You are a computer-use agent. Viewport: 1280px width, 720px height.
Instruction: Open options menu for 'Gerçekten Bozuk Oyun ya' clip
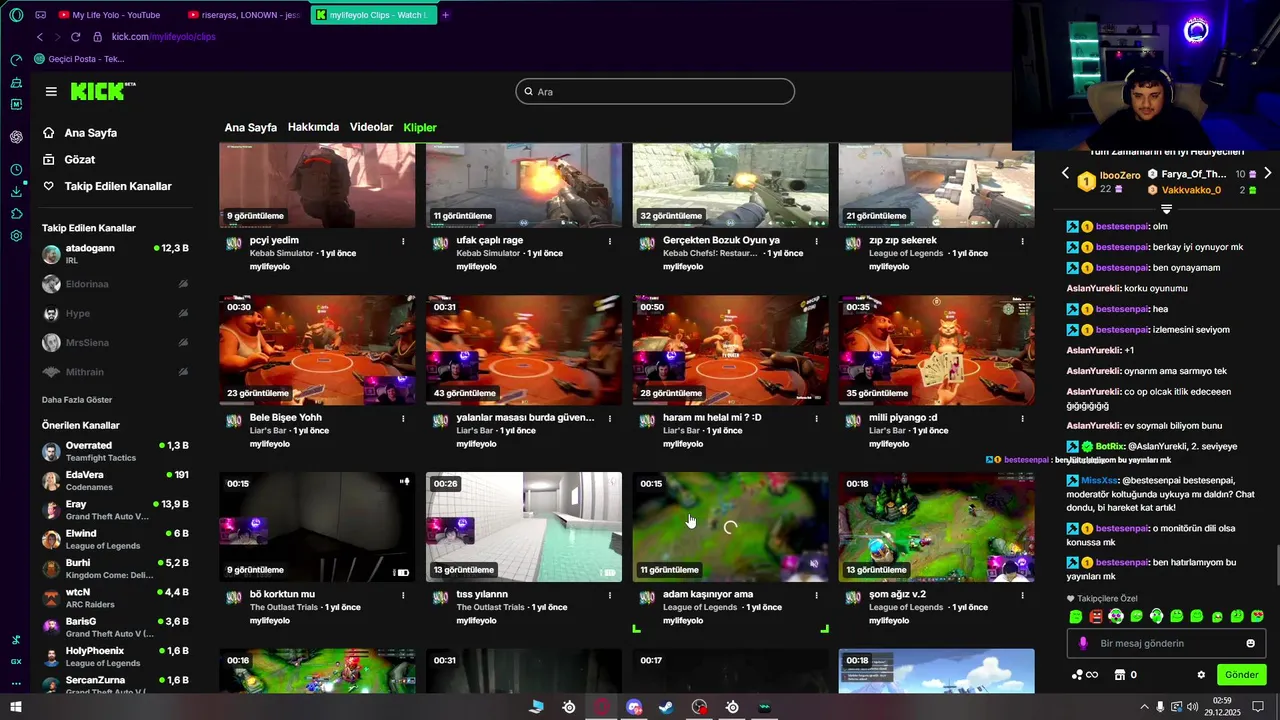point(816,241)
